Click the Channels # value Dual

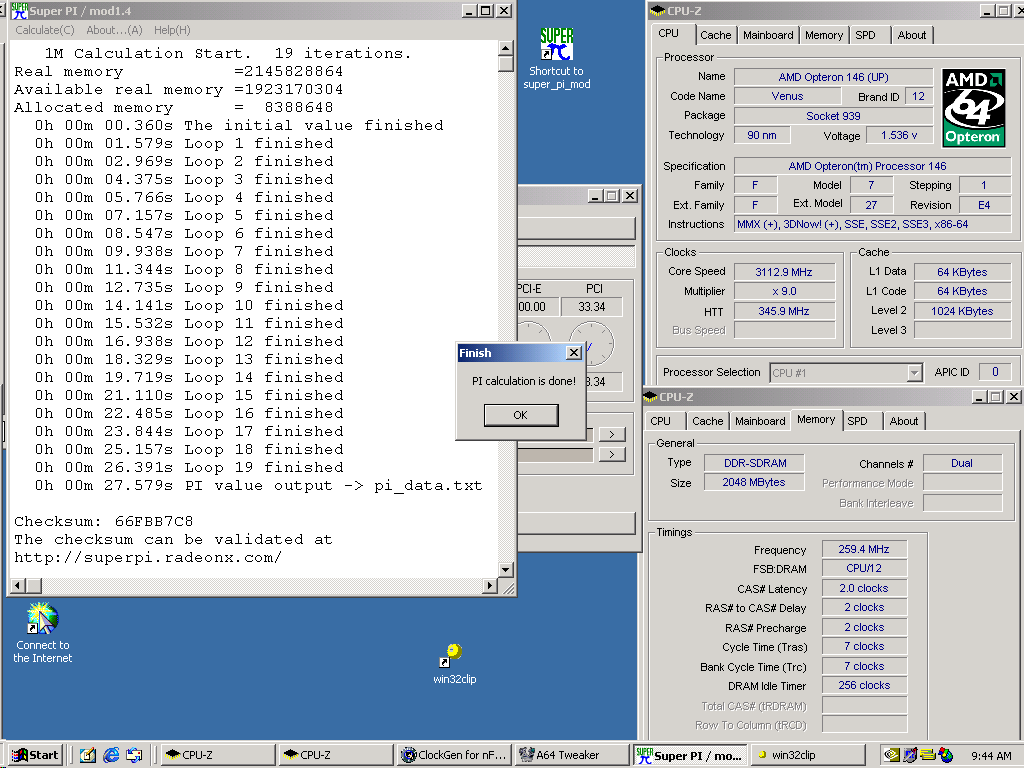pyautogui.click(x=962, y=463)
